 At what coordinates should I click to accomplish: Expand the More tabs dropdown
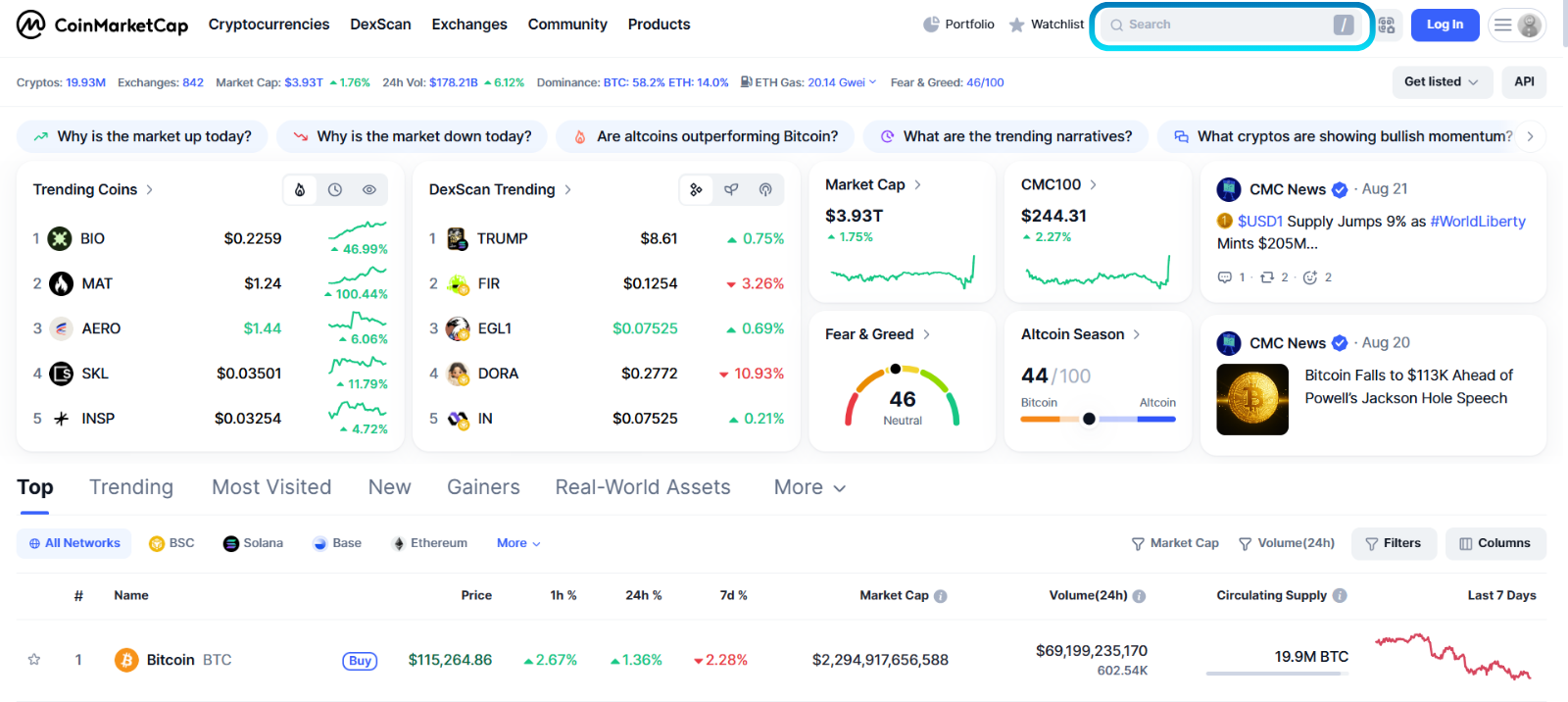pyautogui.click(x=809, y=487)
